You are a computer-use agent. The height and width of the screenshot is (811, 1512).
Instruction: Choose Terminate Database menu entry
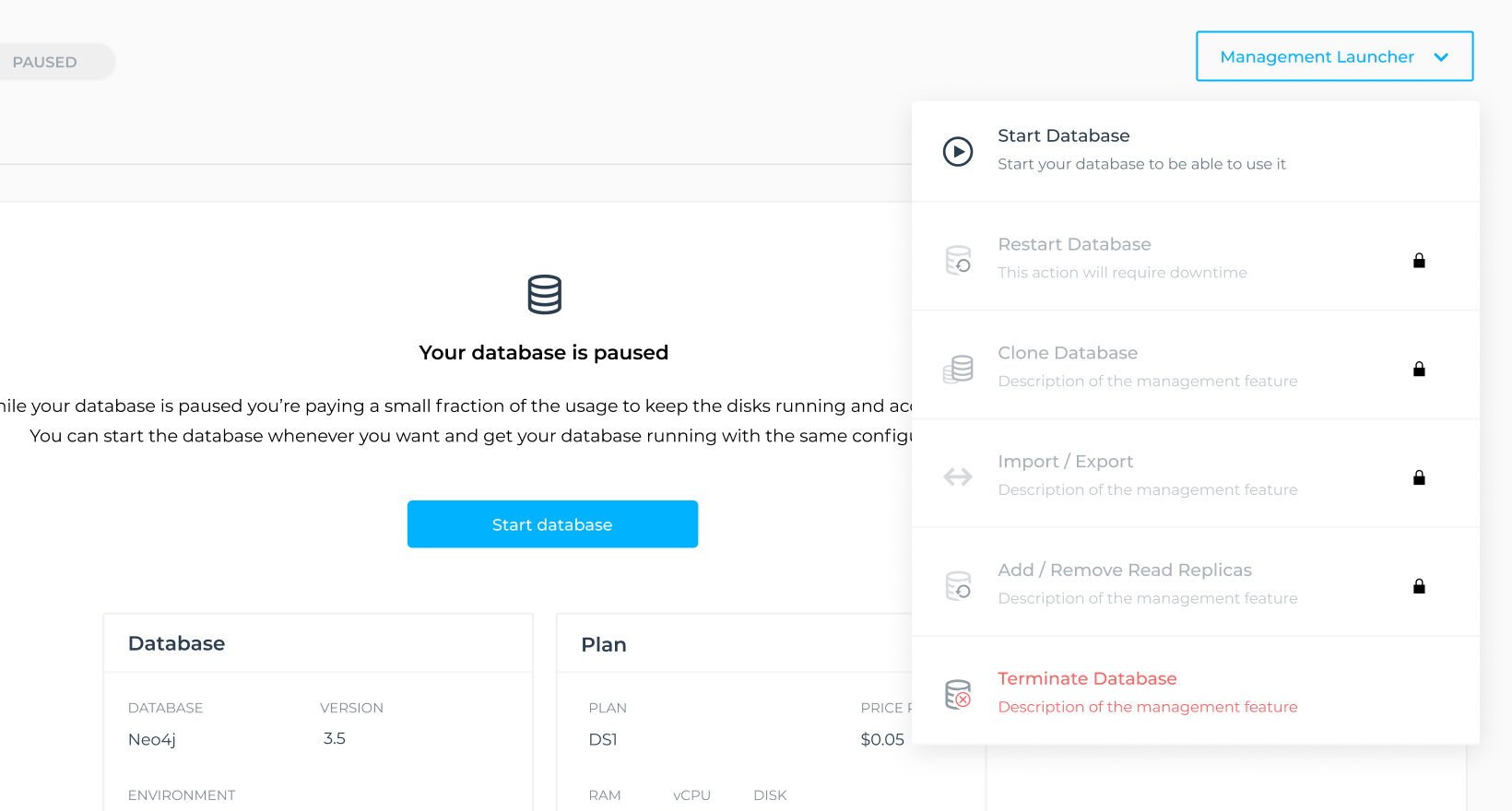(1087, 679)
